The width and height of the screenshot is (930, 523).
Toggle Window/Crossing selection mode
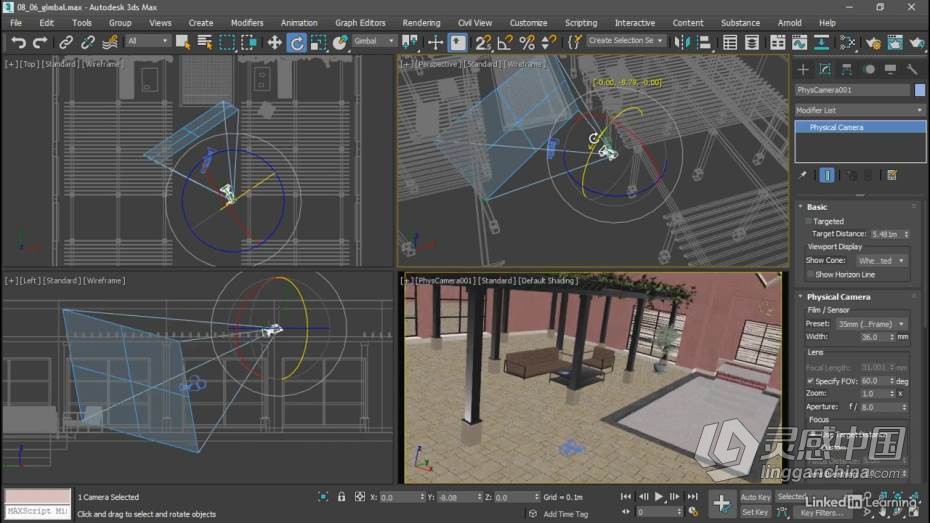point(249,42)
